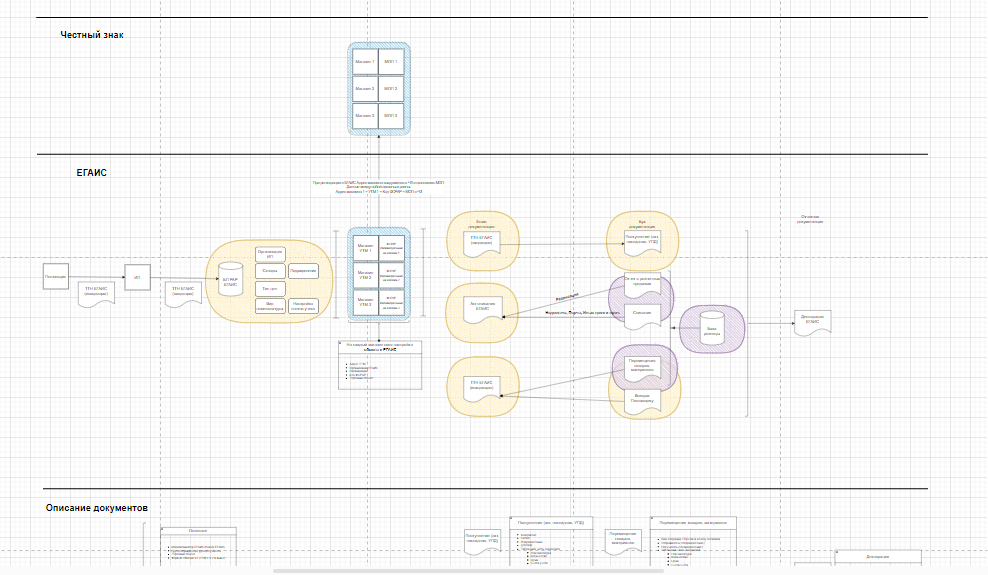
Task: Click the bottom horizontal scrollbar
Action: (x=468, y=571)
